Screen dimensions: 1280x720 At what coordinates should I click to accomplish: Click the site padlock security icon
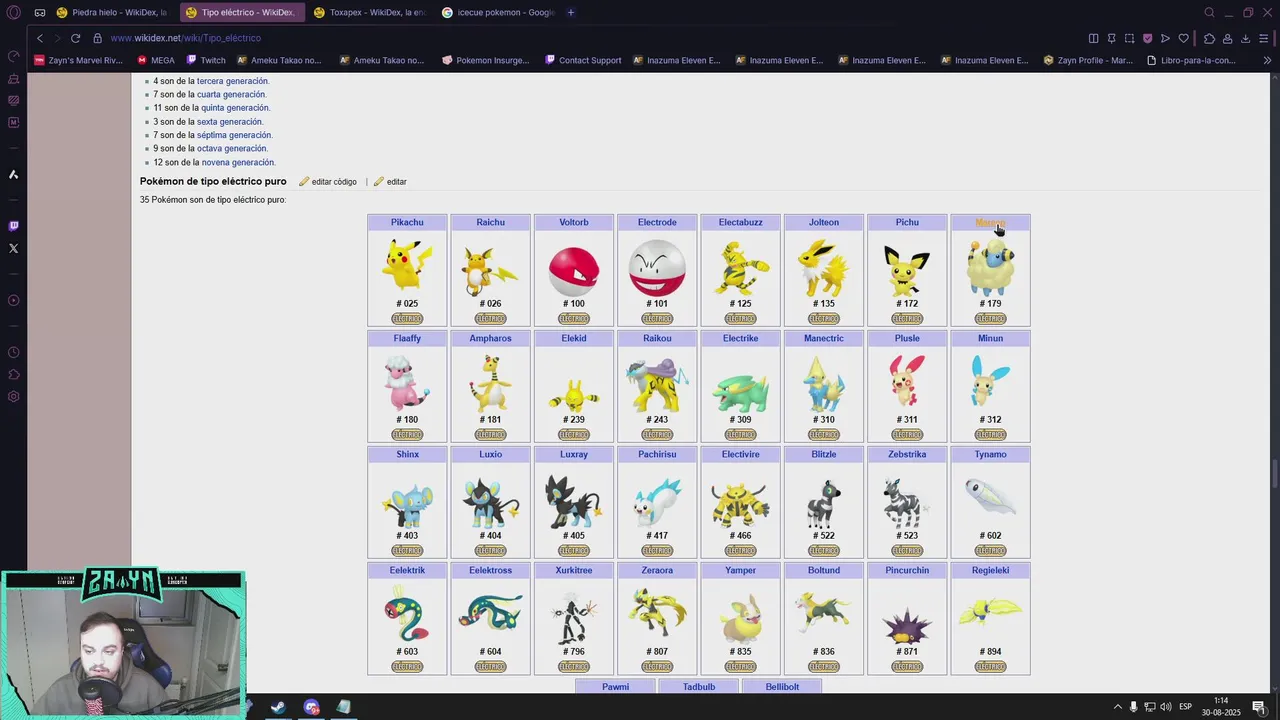pyautogui.click(x=97, y=38)
